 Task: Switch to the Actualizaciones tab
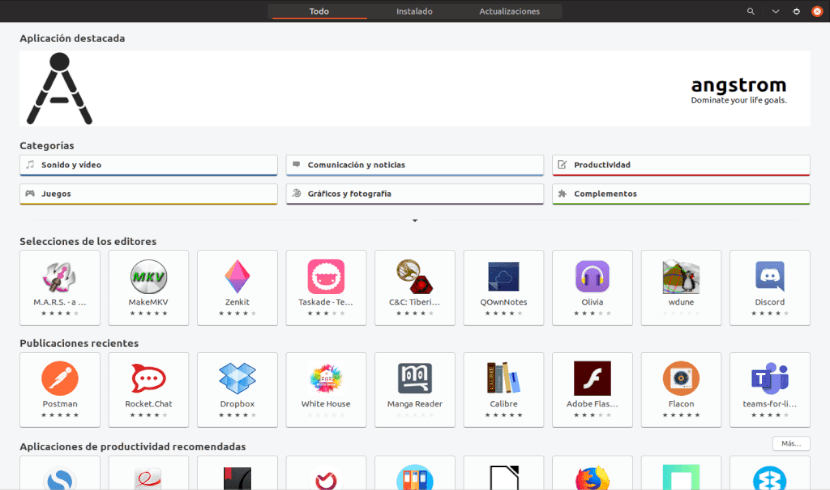(x=509, y=11)
